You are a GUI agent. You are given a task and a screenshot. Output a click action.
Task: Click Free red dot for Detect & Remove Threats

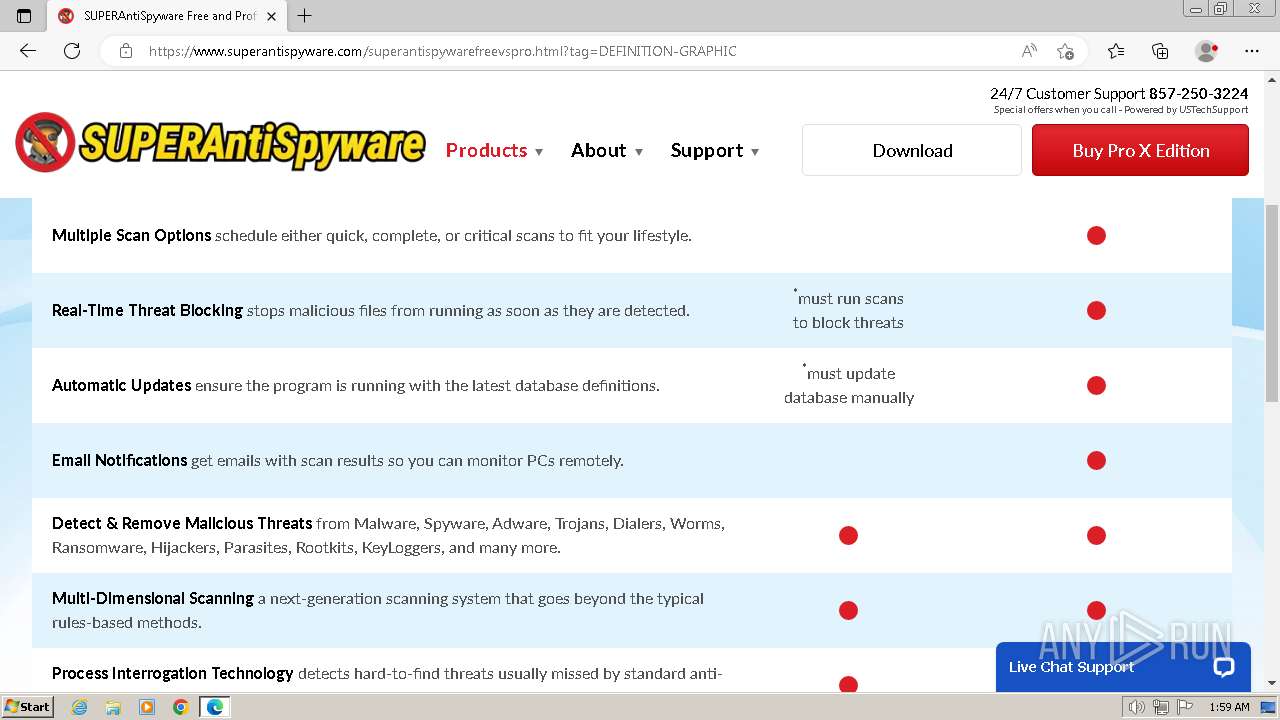pos(848,535)
